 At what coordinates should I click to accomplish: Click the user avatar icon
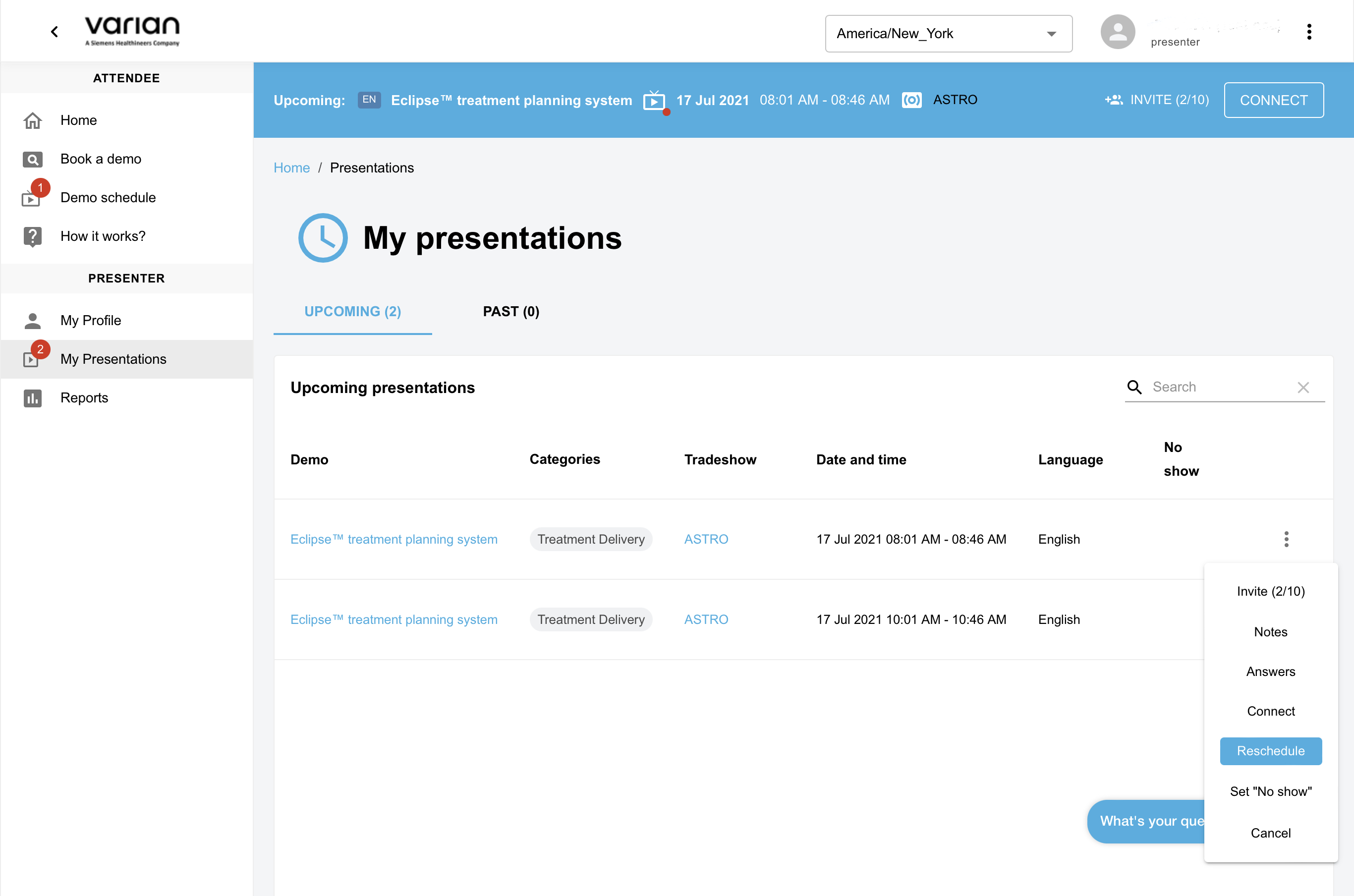[x=1117, y=32]
